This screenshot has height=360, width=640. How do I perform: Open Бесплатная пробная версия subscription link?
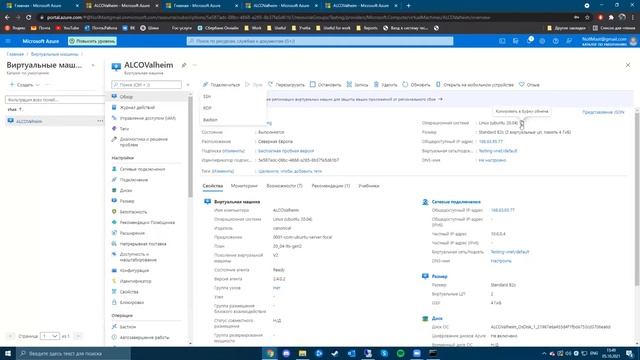[286, 151]
